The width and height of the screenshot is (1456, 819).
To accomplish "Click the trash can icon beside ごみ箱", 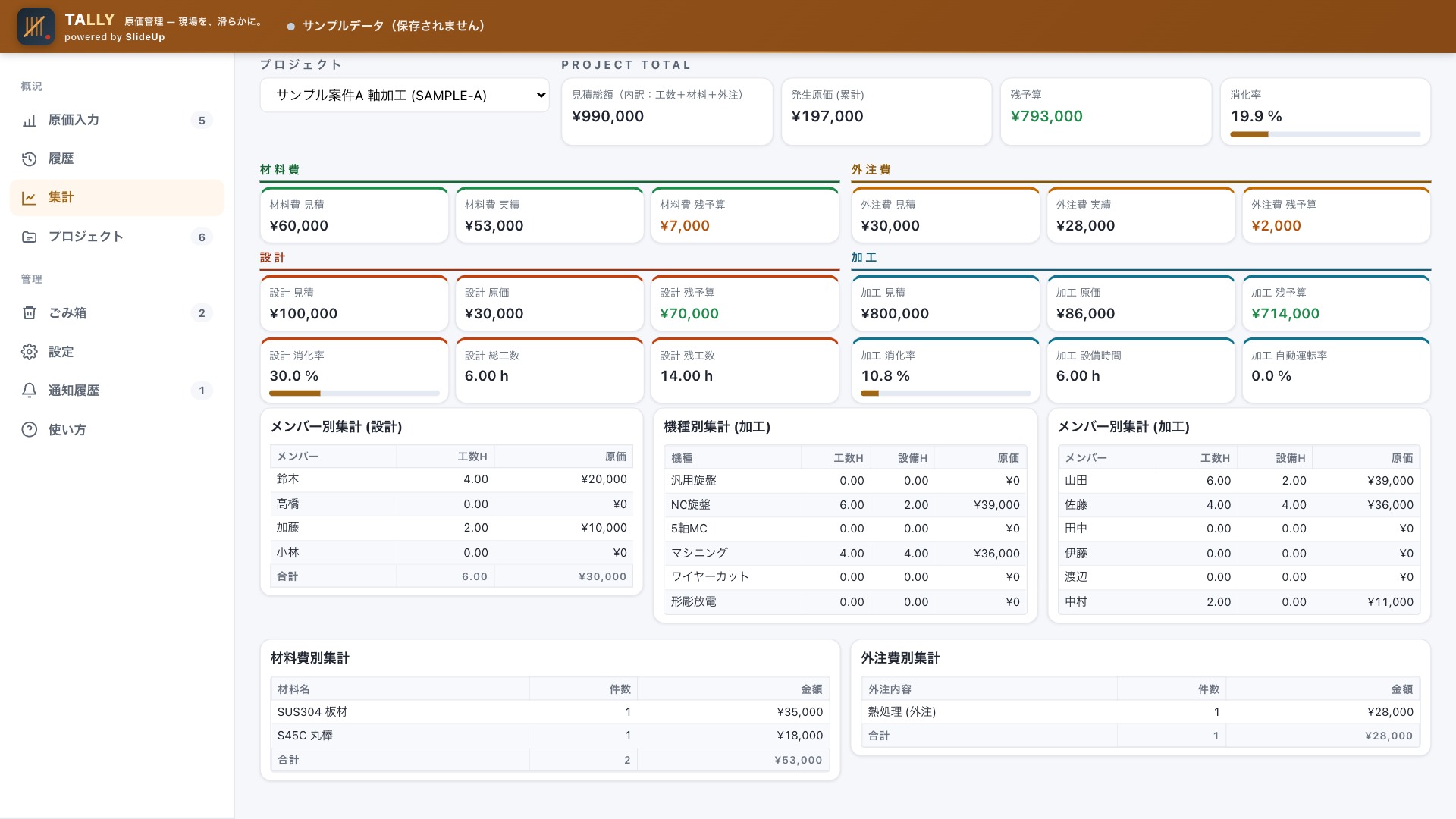I will 29,313.
